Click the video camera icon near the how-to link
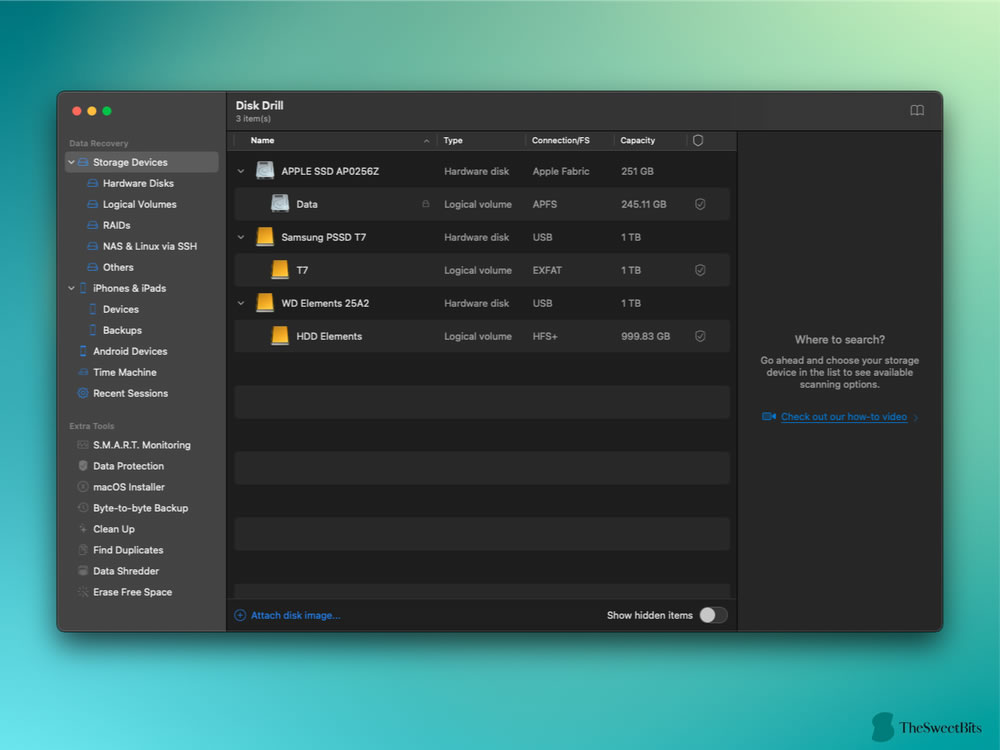Image resolution: width=1000 pixels, height=750 pixels. 768,416
